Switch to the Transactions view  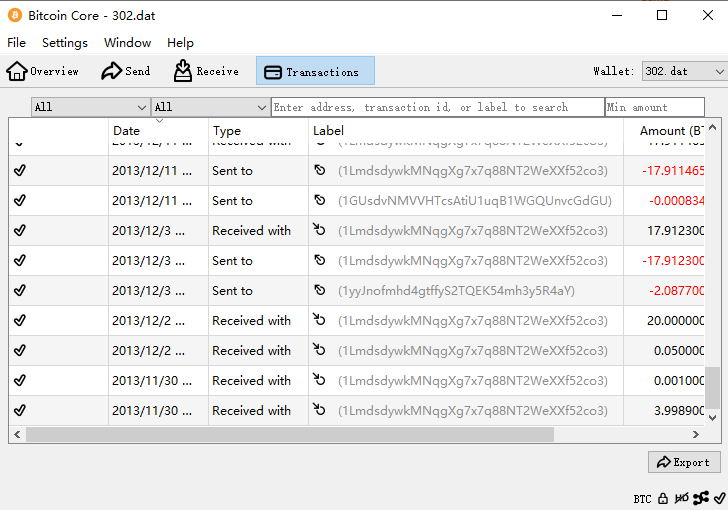(315, 71)
